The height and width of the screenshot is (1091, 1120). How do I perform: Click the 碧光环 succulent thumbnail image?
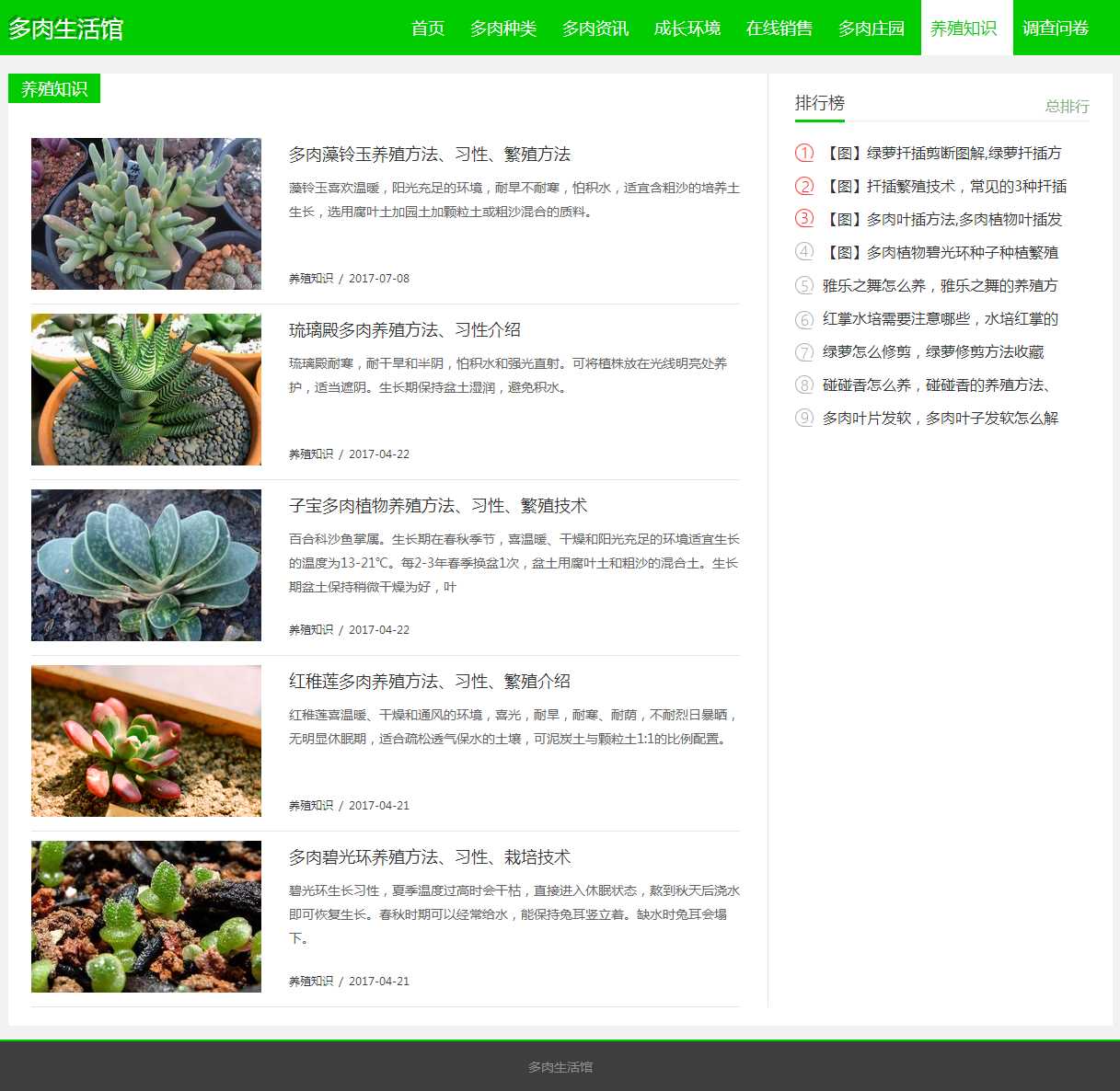click(146, 917)
